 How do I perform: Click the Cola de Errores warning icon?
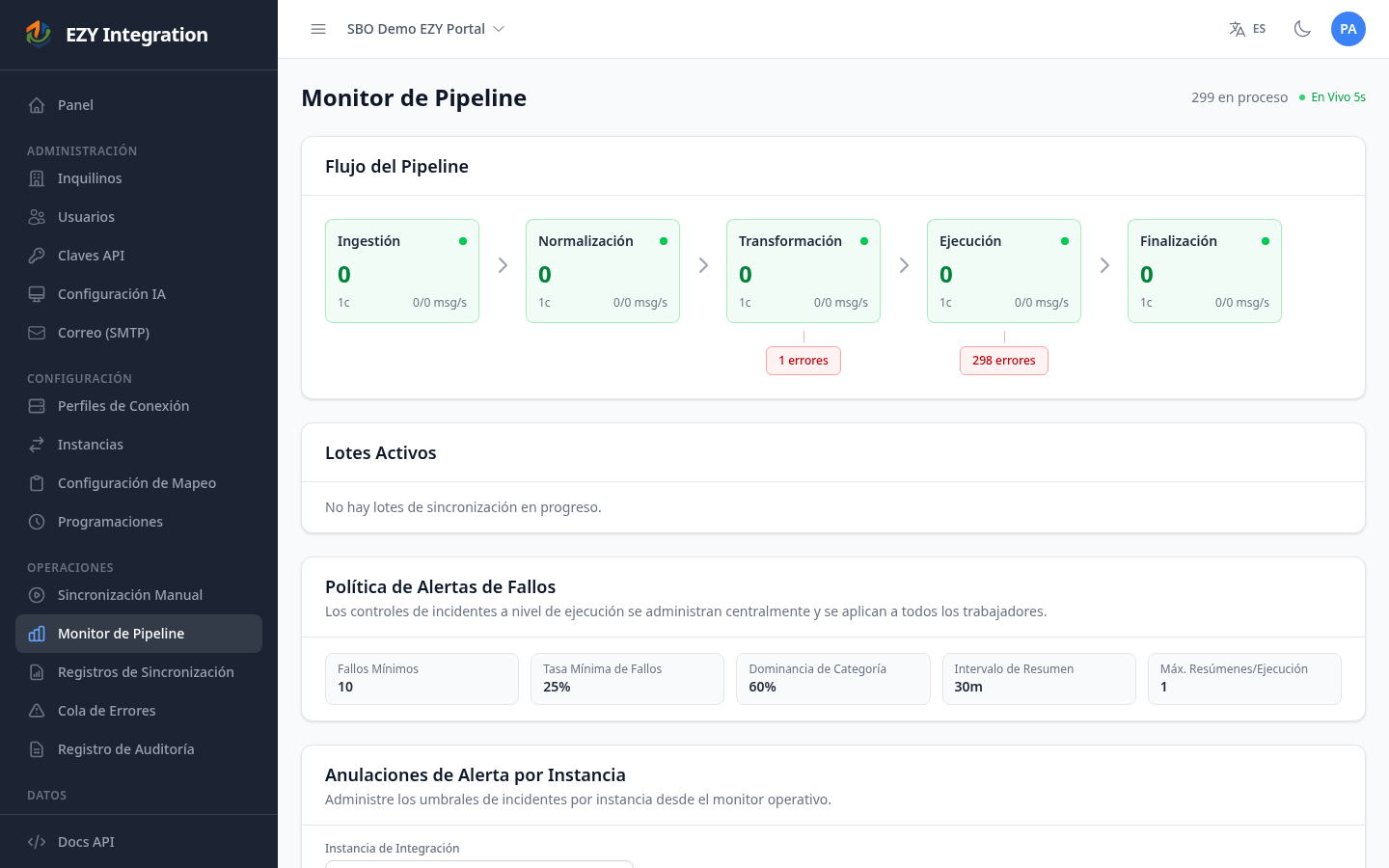37,711
